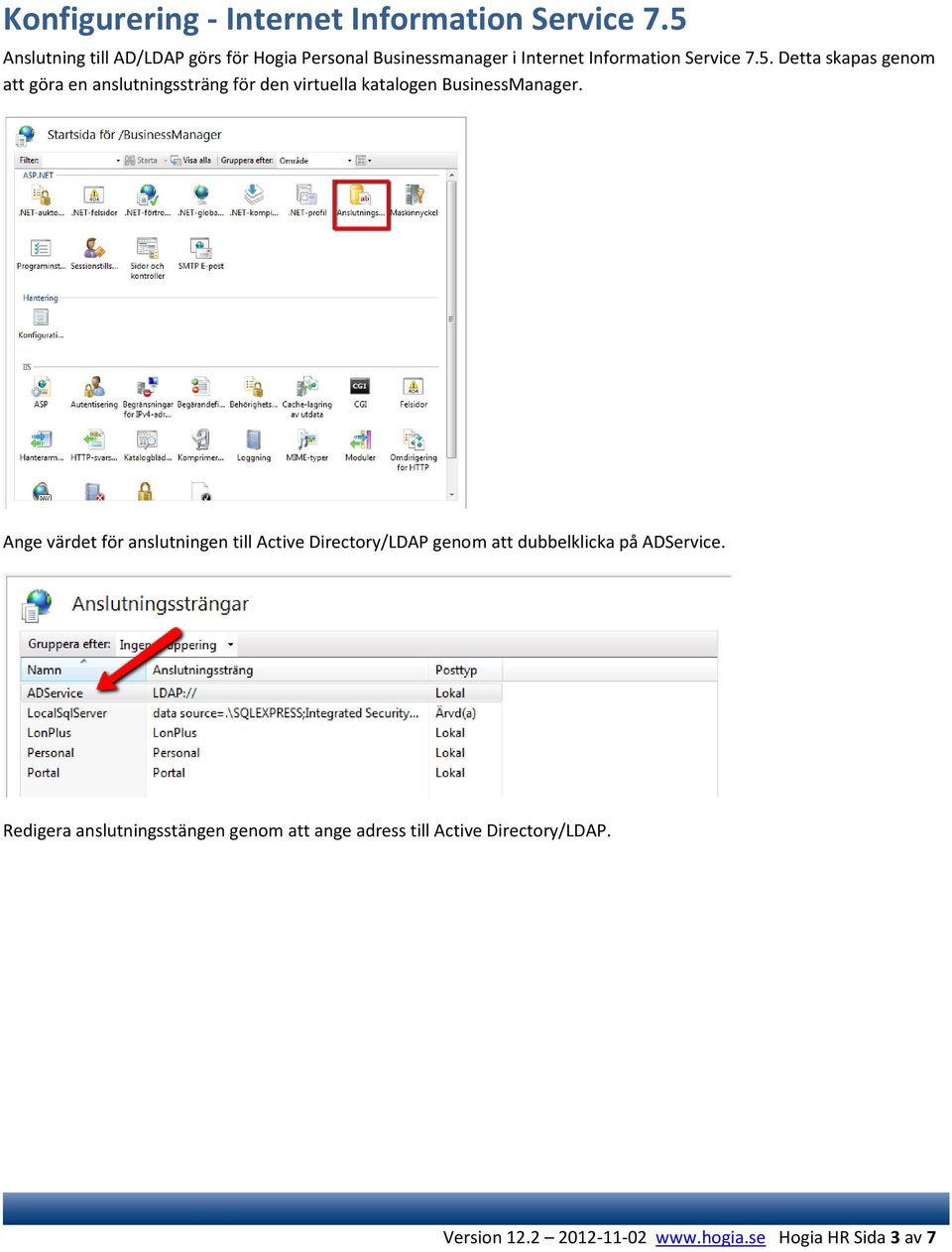
Task: Open the MIME-typer icon
Action: tap(307, 445)
